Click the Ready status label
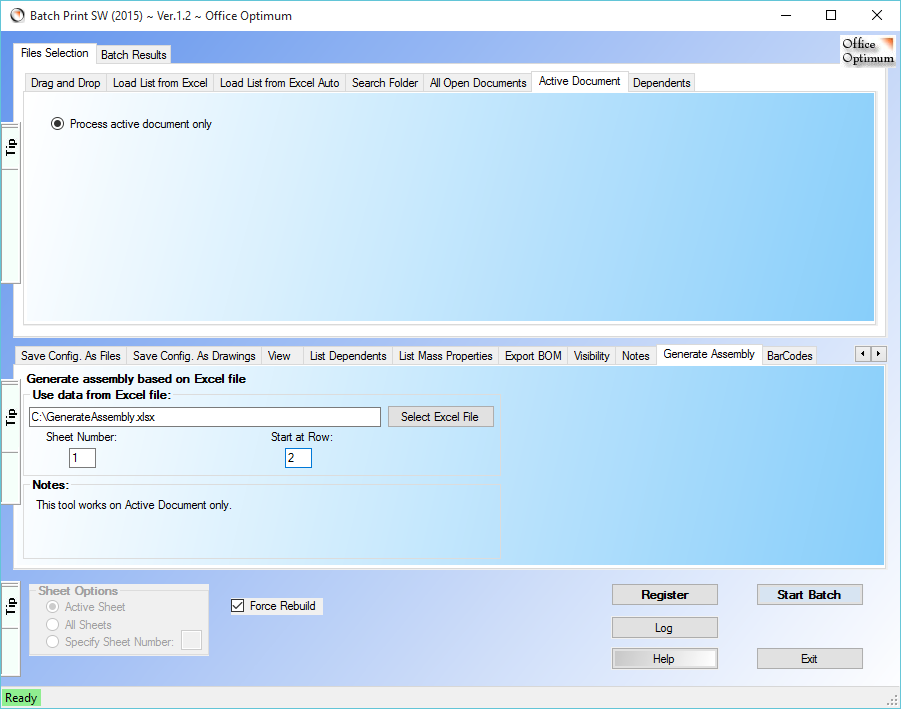 [21, 698]
